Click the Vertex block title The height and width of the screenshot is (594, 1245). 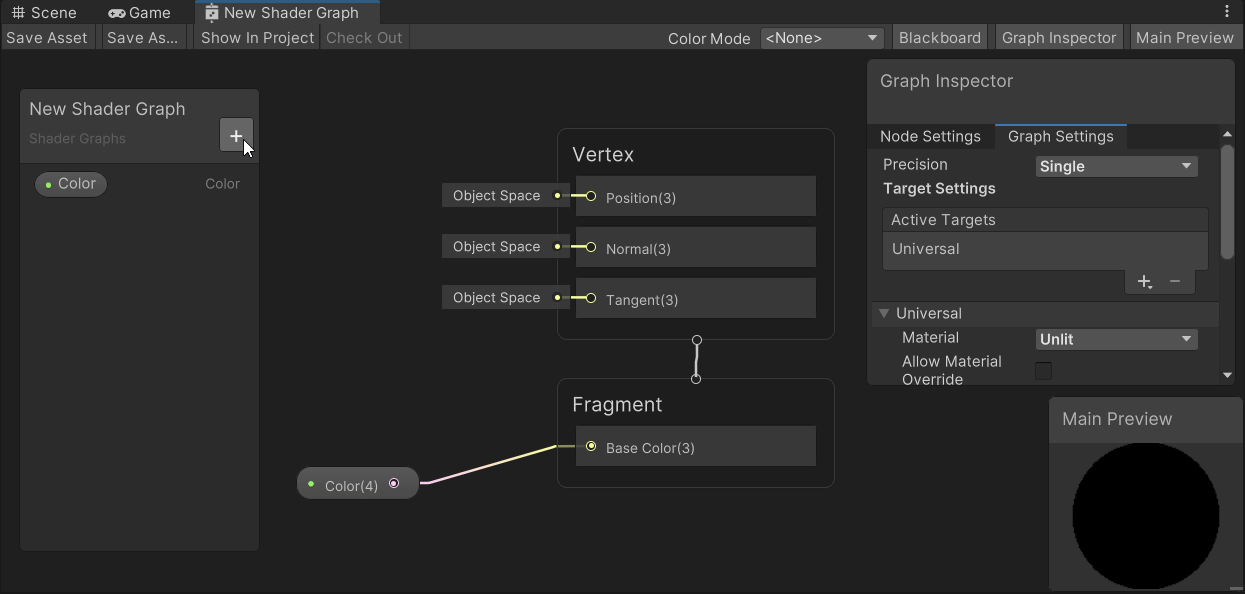click(603, 155)
